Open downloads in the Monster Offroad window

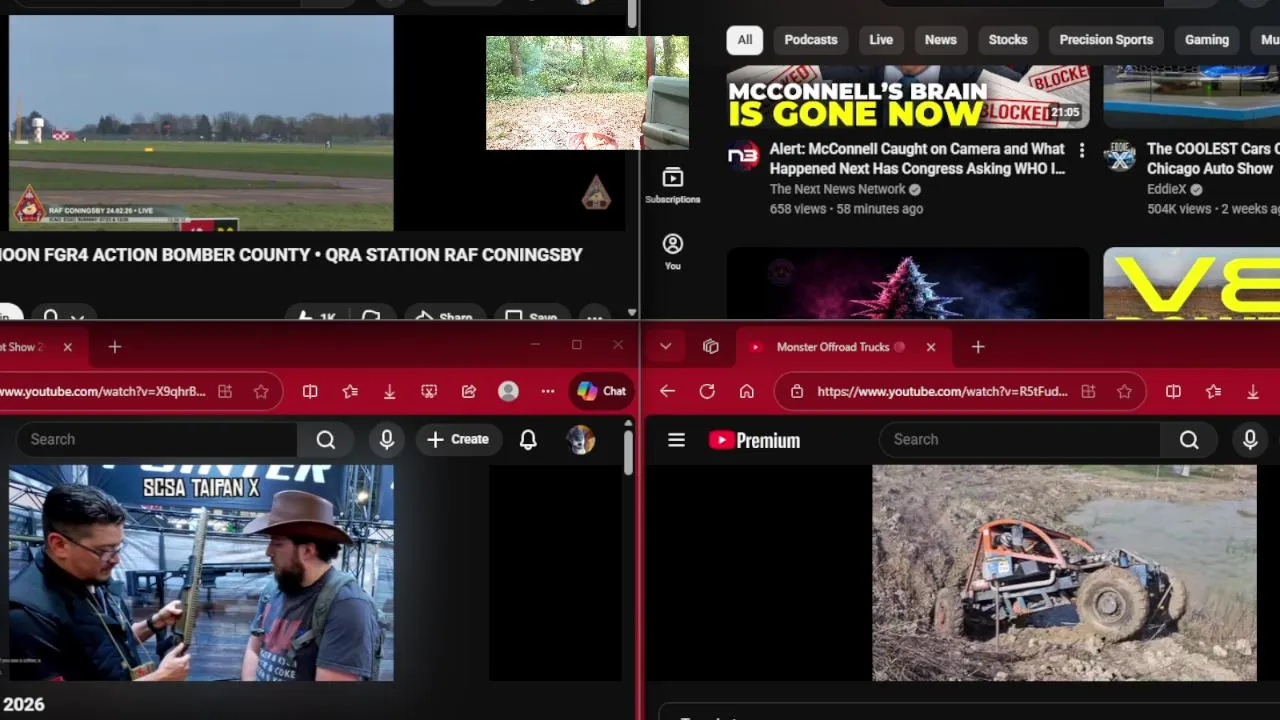pyautogui.click(x=1252, y=392)
